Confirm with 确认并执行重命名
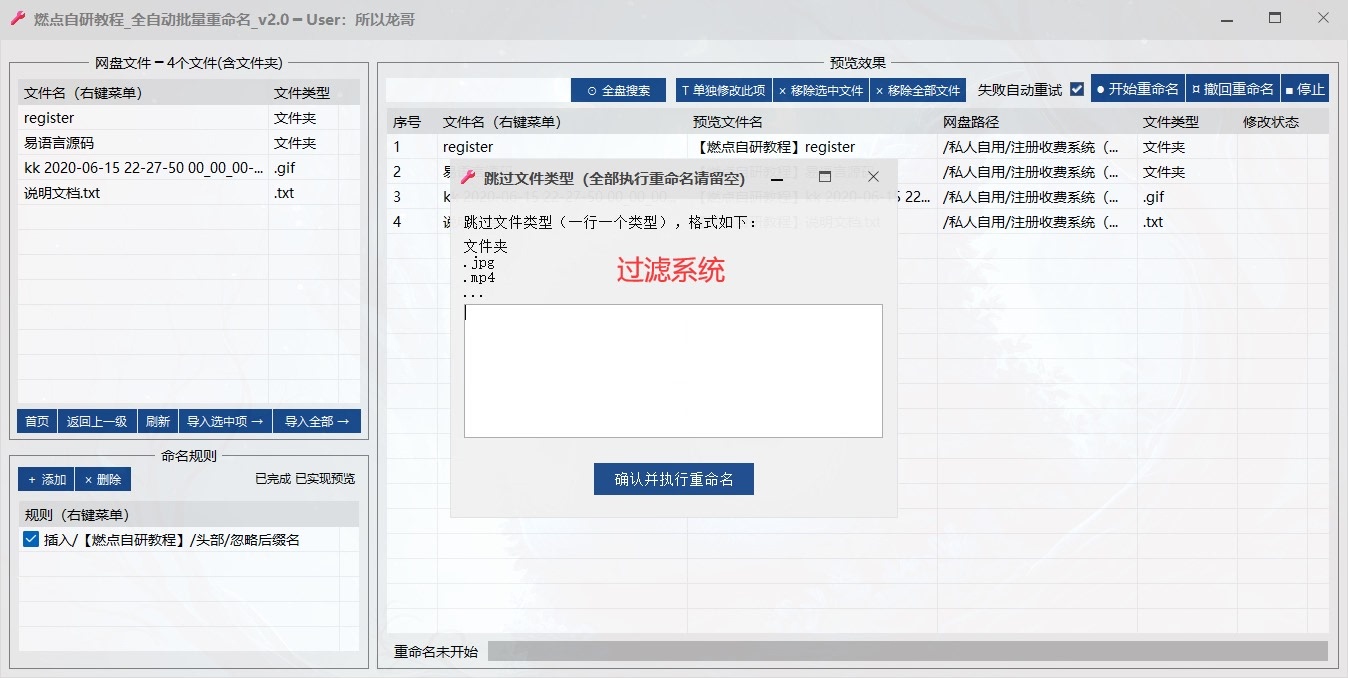This screenshot has width=1348, height=678. coord(674,479)
